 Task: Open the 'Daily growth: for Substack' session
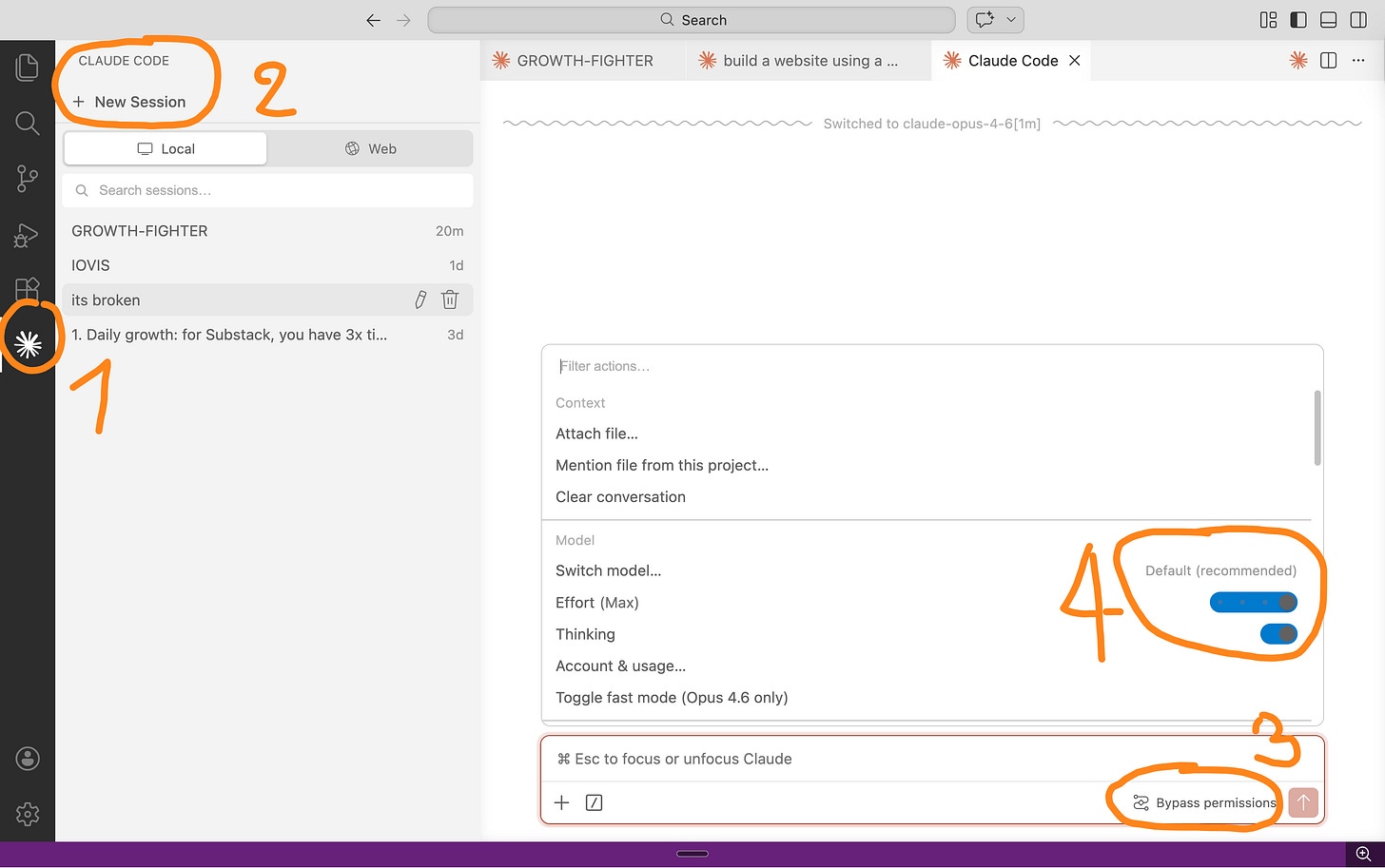267,335
